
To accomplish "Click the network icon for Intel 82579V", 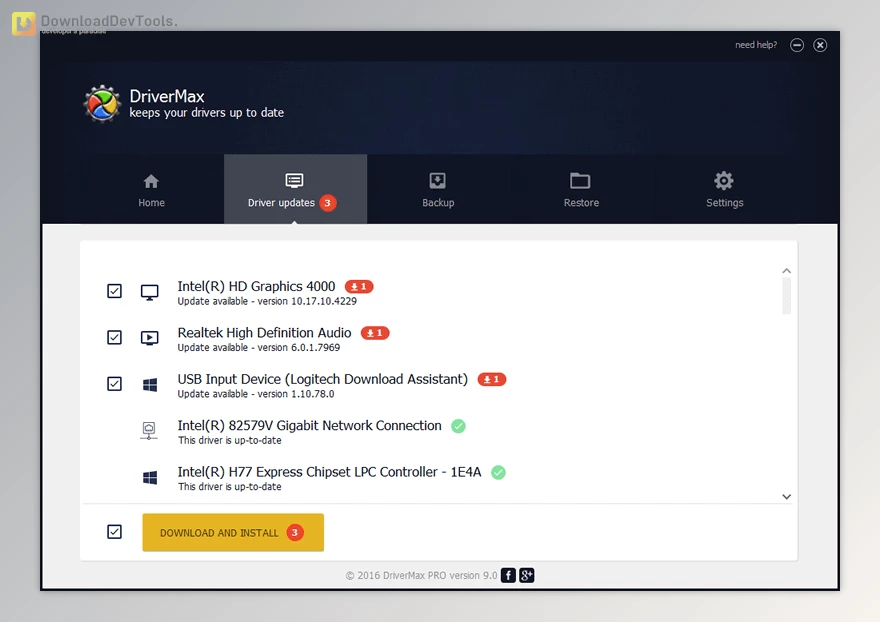I will point(149,431).
